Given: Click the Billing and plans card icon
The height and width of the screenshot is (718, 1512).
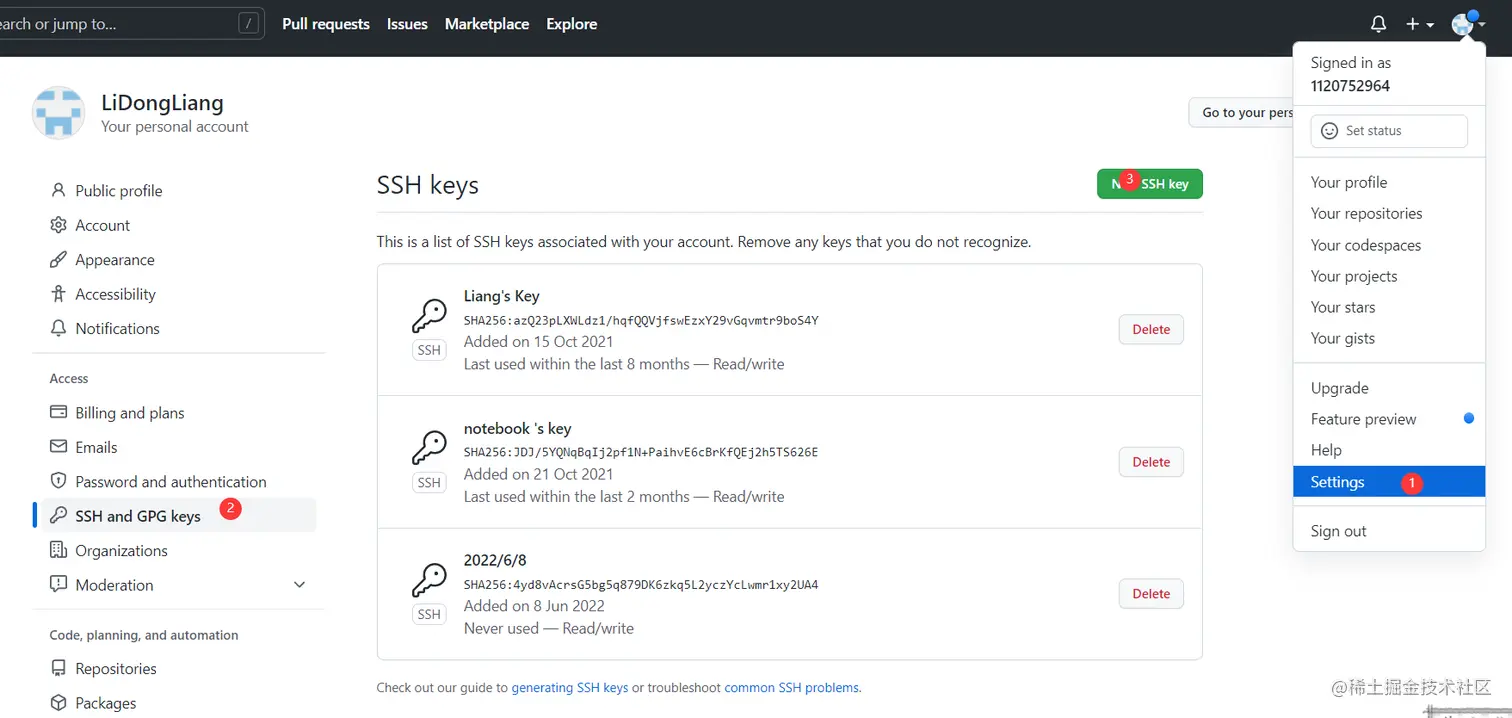Looking at the screenshot, I should (x=58, y=413).
